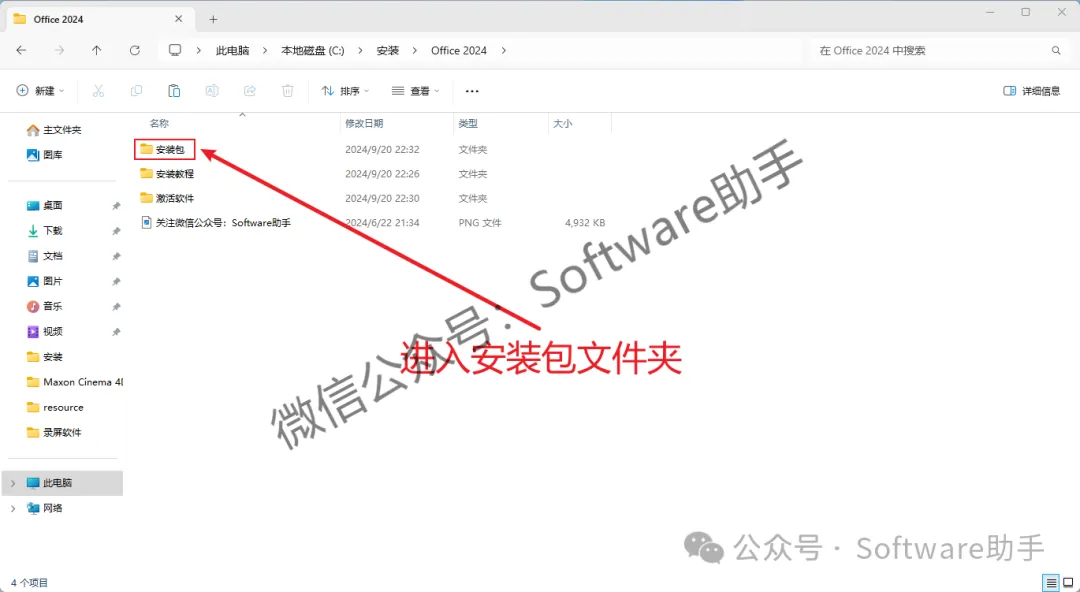This screenshot has height=592, width=1080.
Task: Click the Rename icon in toolbar
Action: tap(212, 91)
